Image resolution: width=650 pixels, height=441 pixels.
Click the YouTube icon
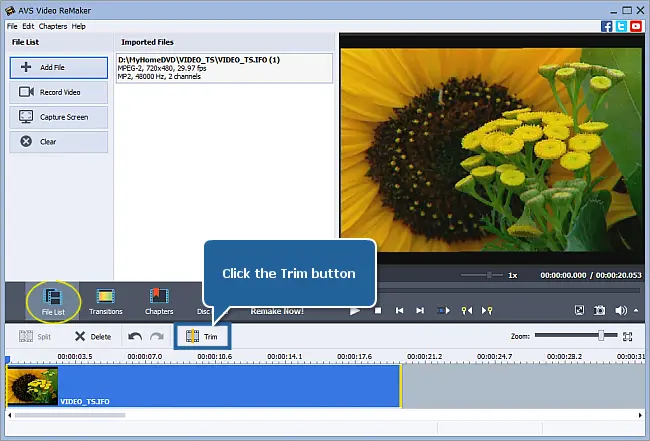(635, 26)
